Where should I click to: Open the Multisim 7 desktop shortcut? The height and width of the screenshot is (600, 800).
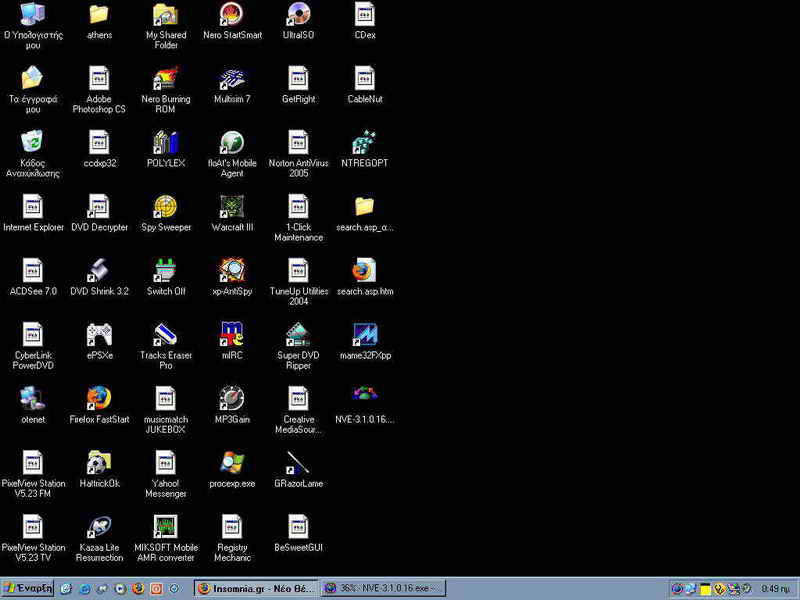[232, 79]
